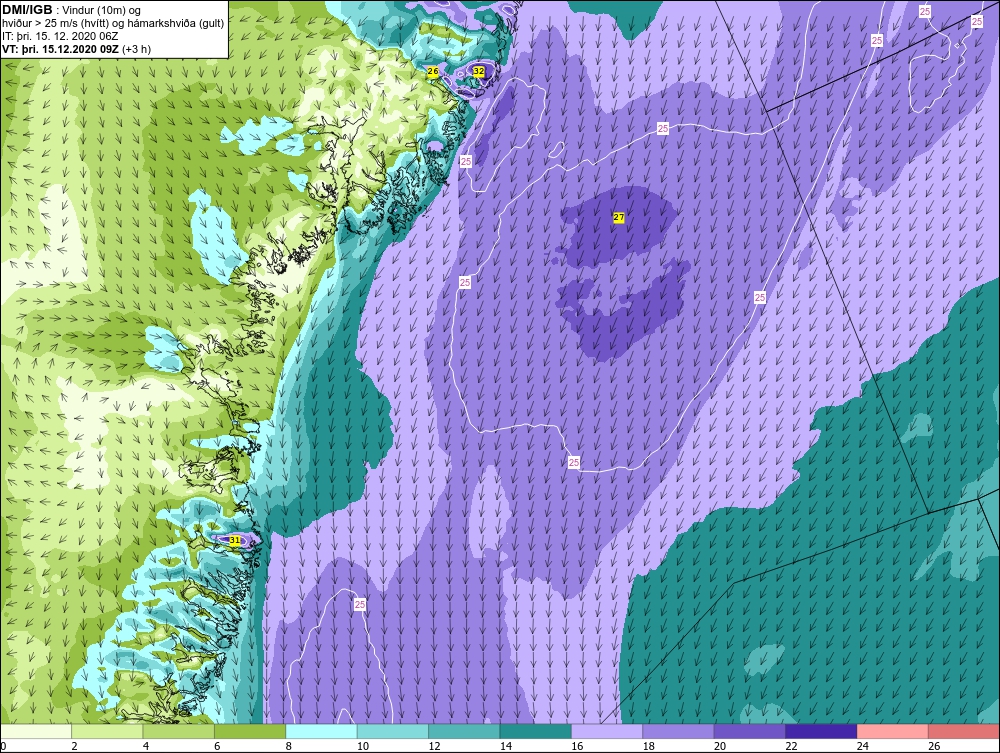This screenshot has width=1000, height=753.
Task: Click the legend tick label 2
Action: [75, 746]
